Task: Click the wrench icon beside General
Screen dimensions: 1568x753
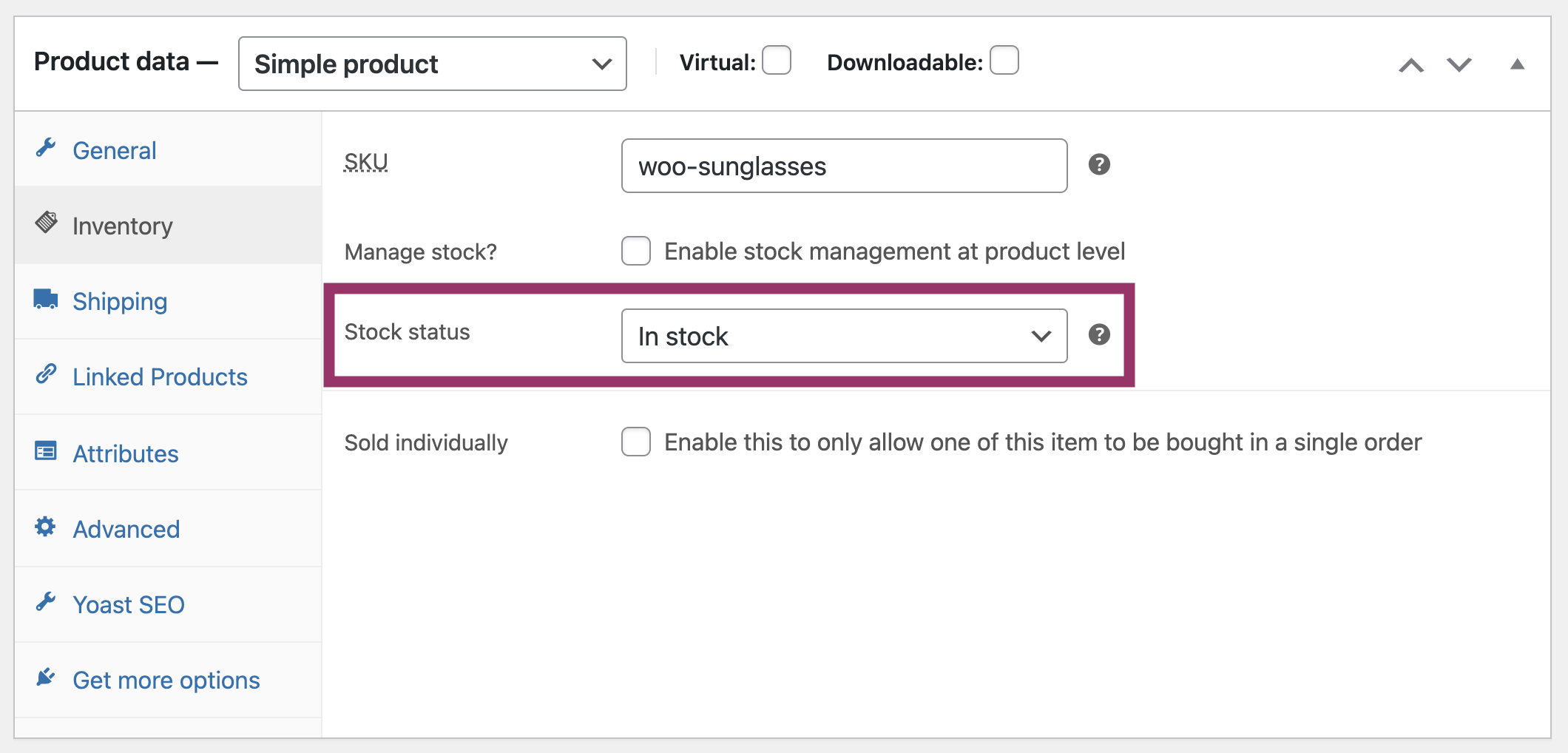Action: coord(46,148)
